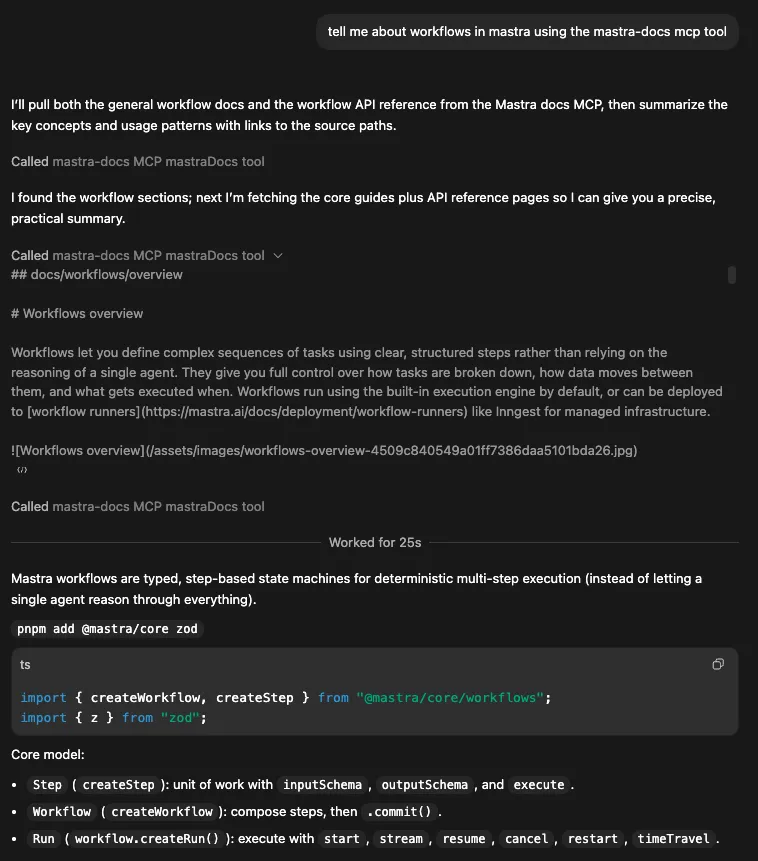Select the user prompt message bubble
758x861 pixels.
click(x=527, y=31)
